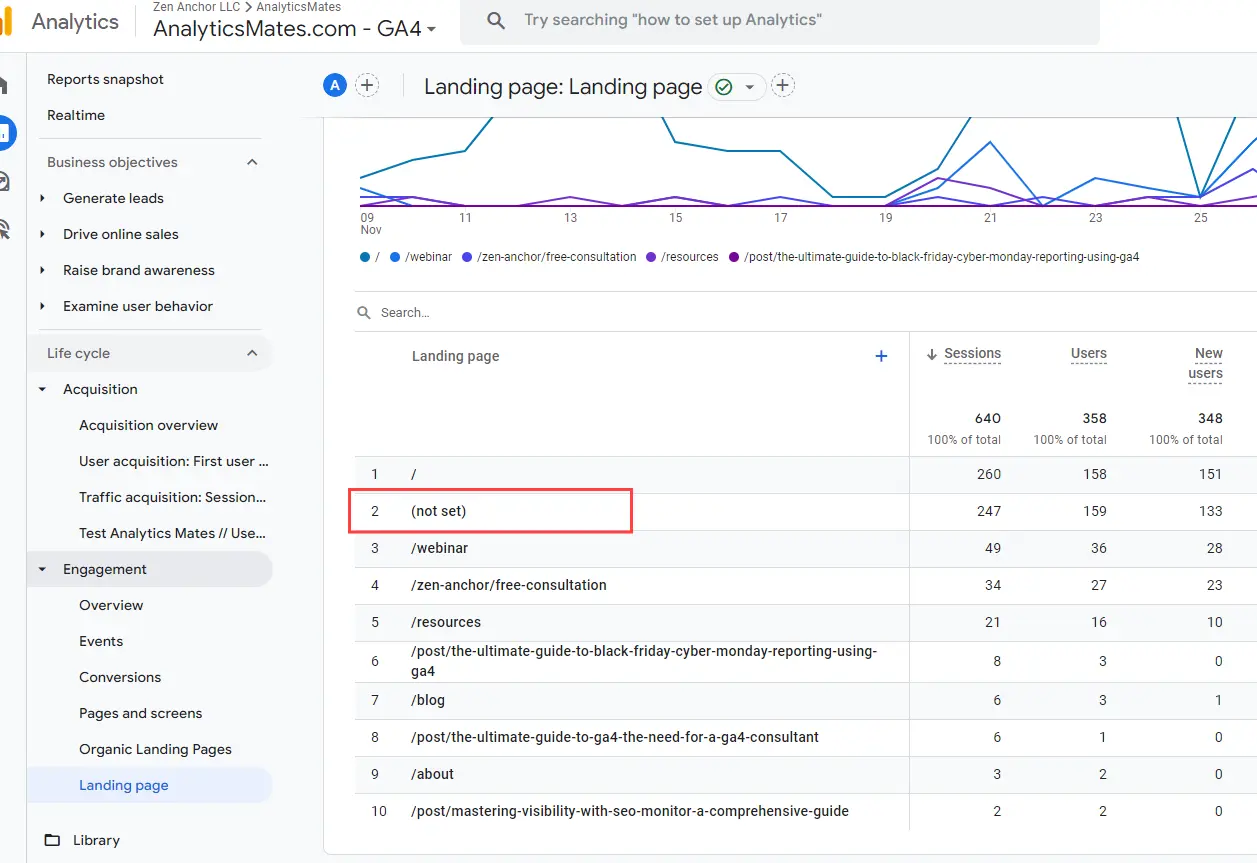The height and width of the screenshot is (863, 1257).
Task: Click the table search magnifier icon
Action: point(364,313)
